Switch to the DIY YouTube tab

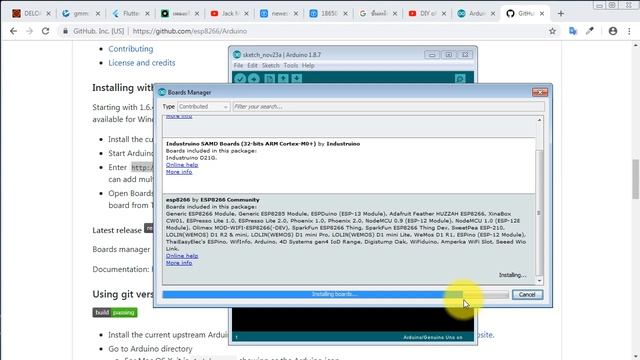pos(427,13)
